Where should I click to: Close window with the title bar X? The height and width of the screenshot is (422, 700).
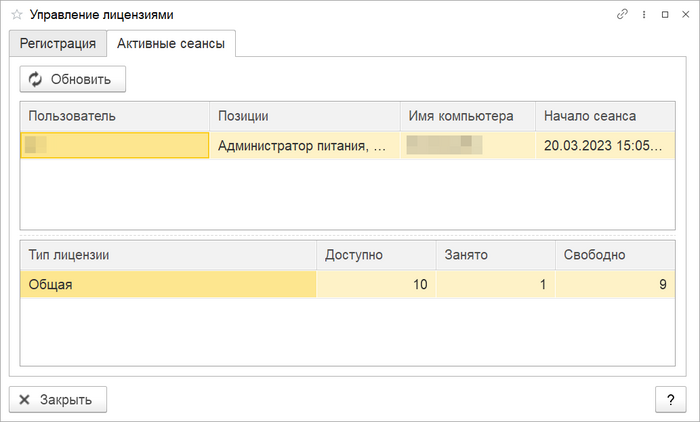tap(684, 15)
